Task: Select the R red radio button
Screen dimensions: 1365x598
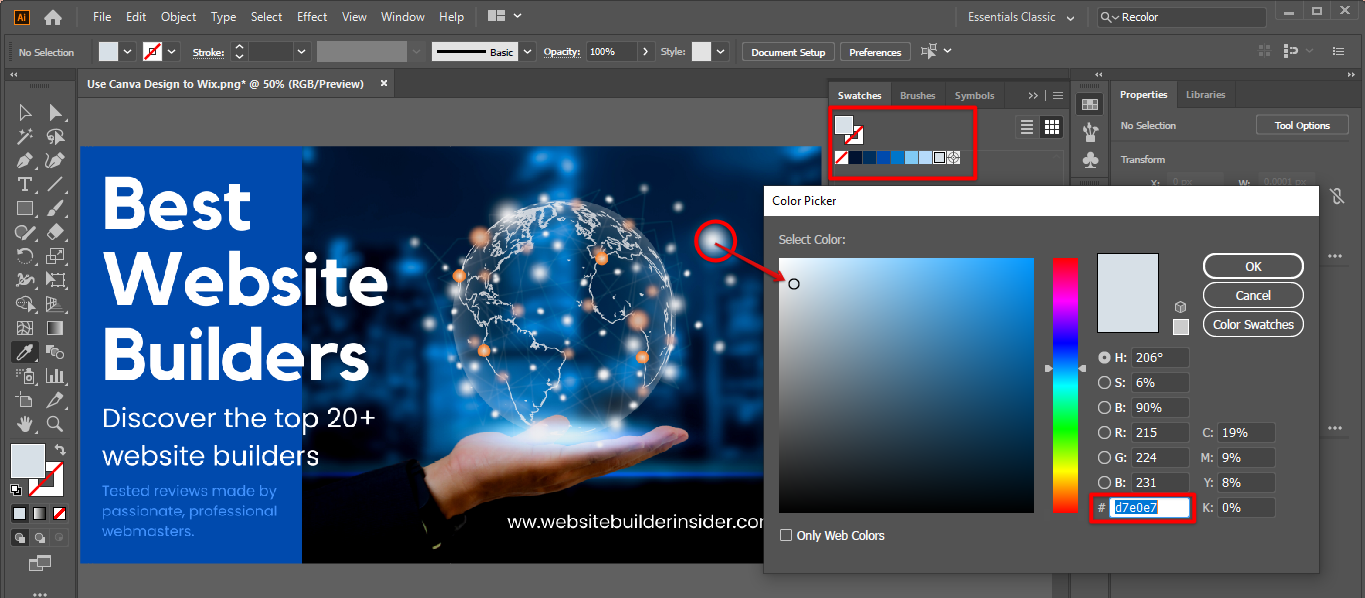Action: point(1104,433)
